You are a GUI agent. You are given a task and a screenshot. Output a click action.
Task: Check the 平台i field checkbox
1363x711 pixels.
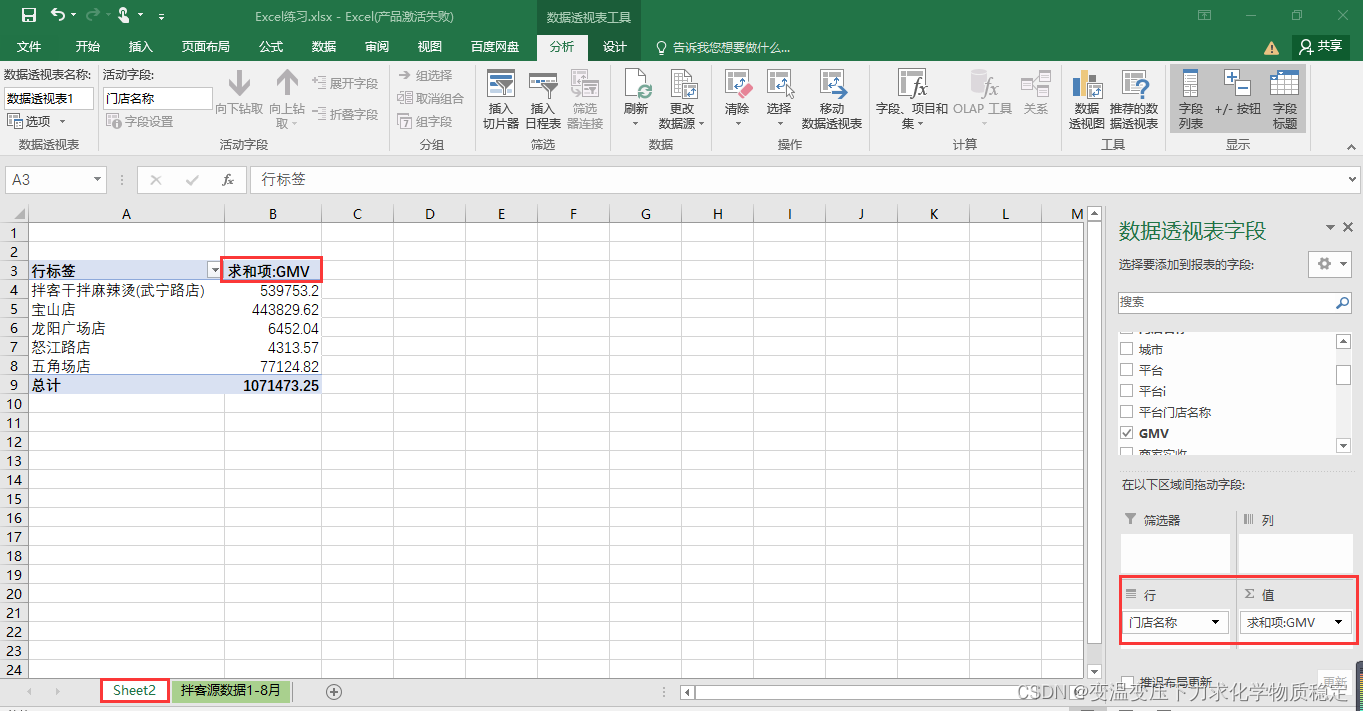click(x=1127, y=391)
